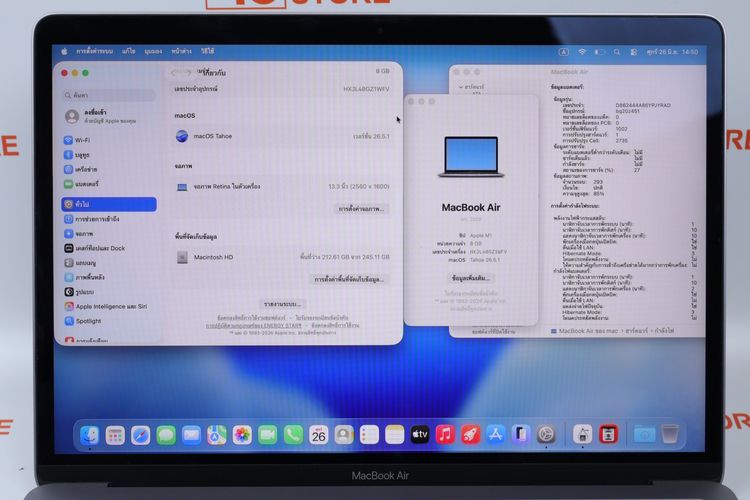The height and width of the screenshot is (500, 750).
Task: Open Contacts app in the Dock
Action: pyautogui.click(x=344, y=435)
